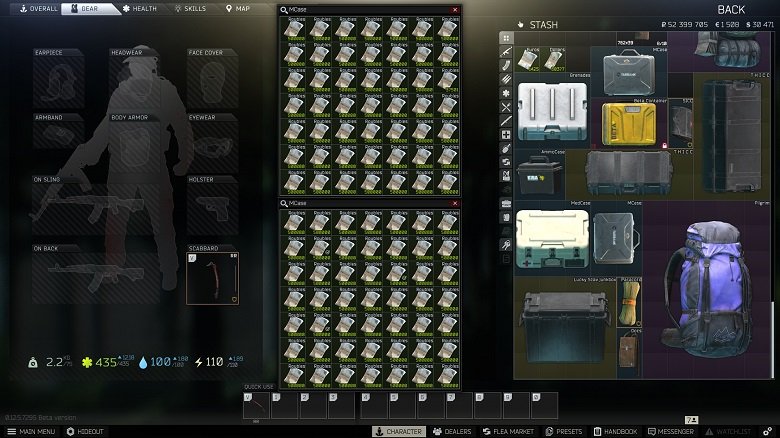Open the Flea Market
780x438 pixels.
(x=508, y=432)
